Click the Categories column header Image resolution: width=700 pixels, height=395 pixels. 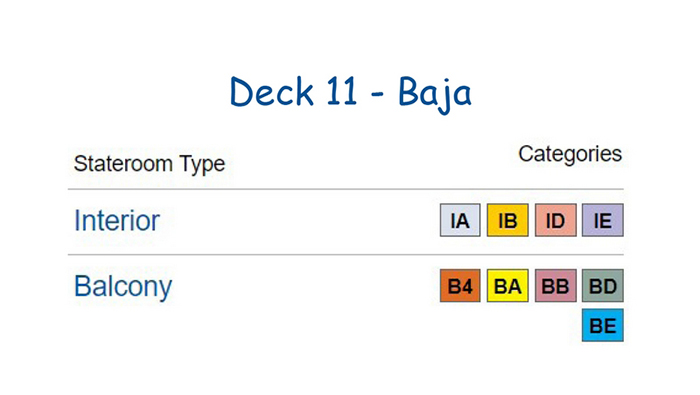click(x=570, y=154)
